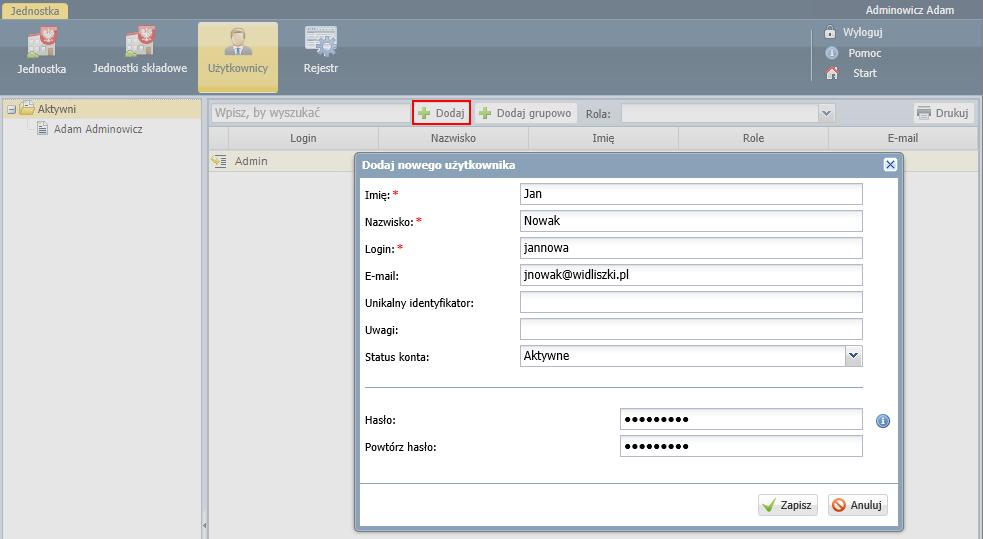Click the Dodaj button
This screenshot has height=539, width=983.
click(441, 113)
